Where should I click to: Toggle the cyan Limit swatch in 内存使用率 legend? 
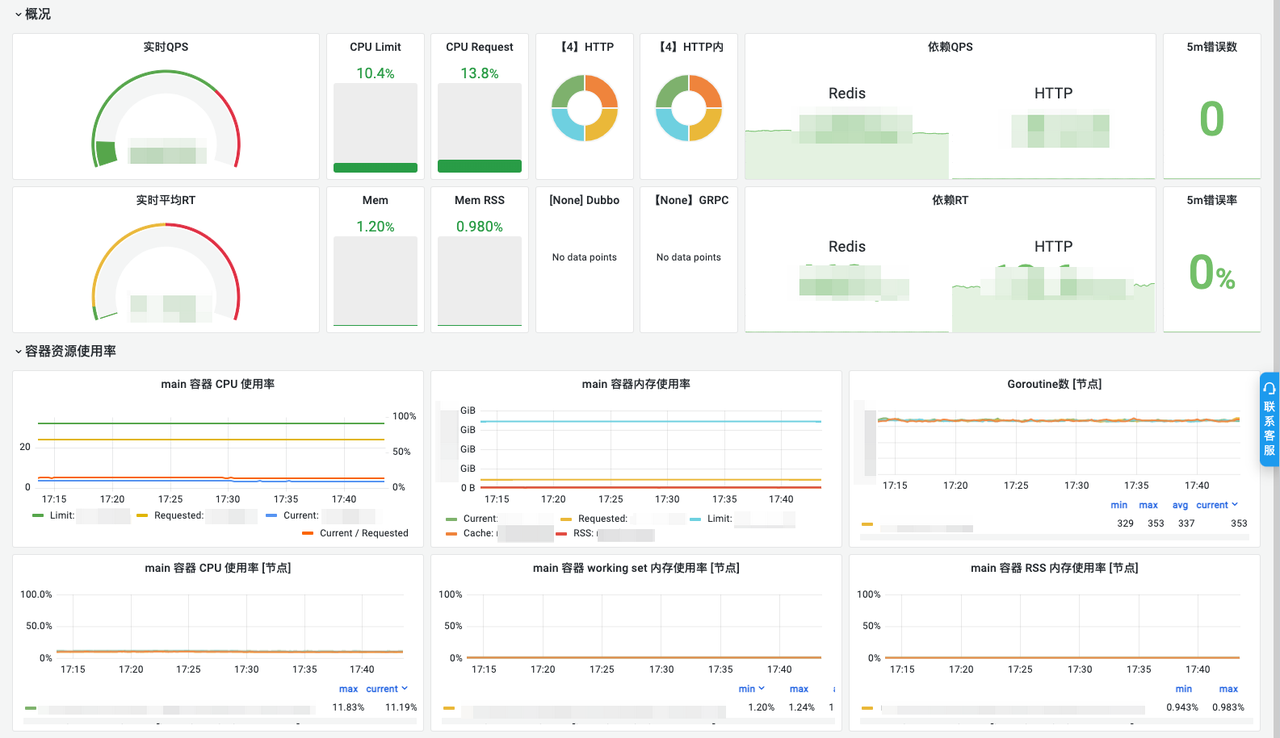pyautogui.click(x=695, y=519)
